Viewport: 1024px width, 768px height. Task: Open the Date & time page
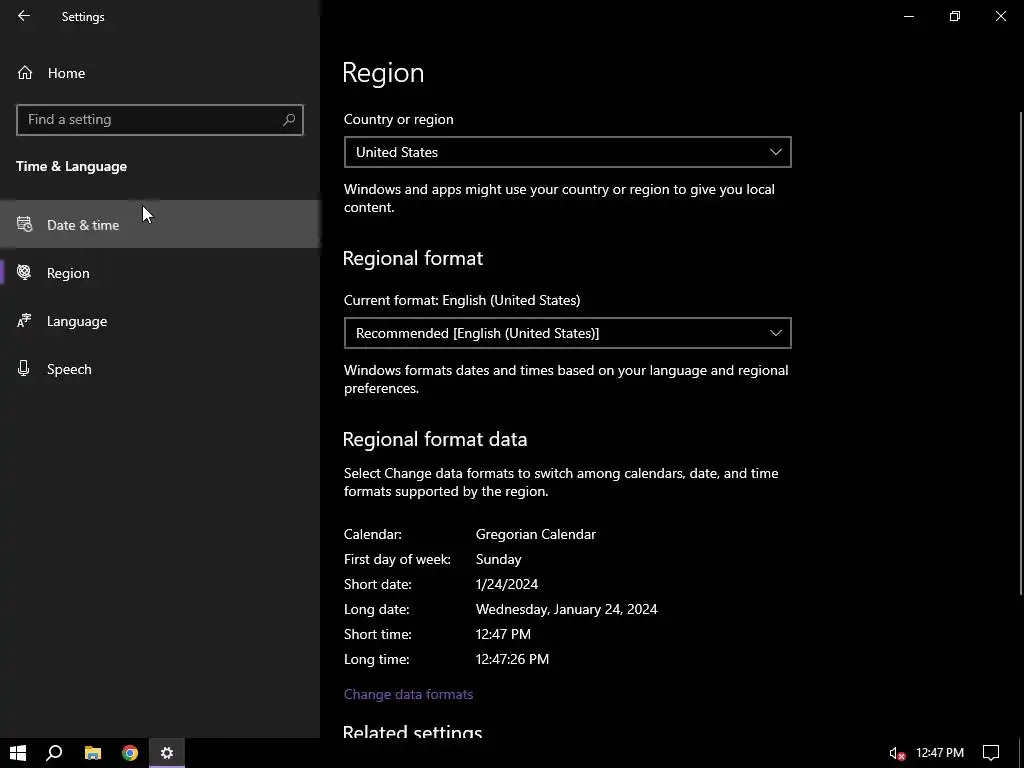click(x=160, y=225)
